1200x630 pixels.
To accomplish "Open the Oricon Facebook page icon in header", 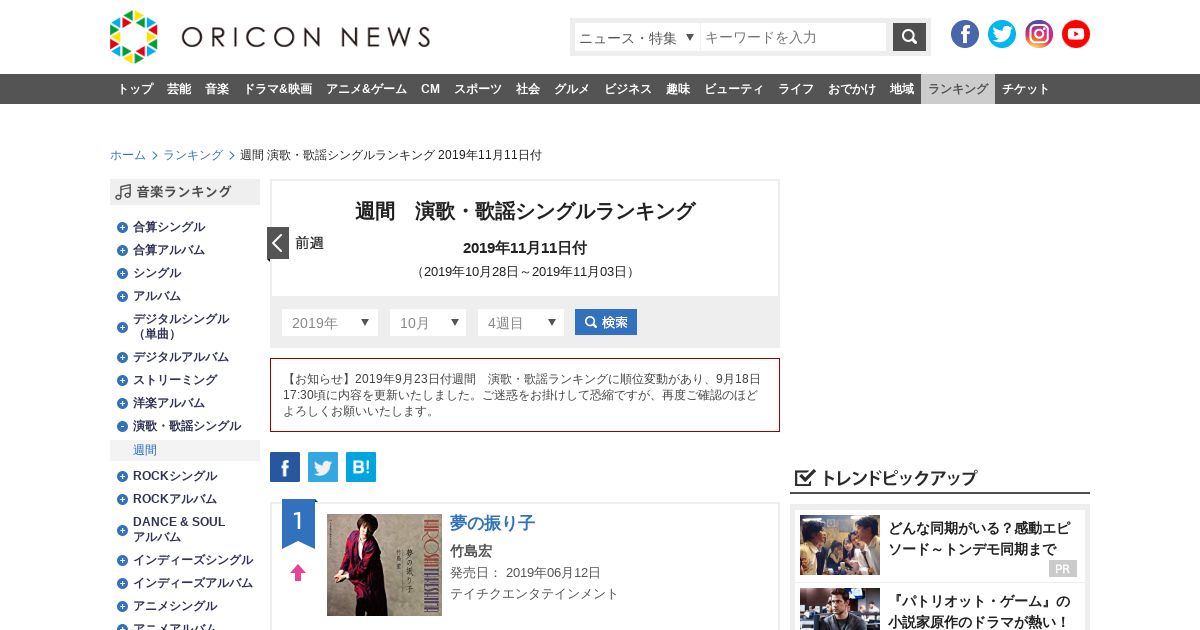I will (x=965, y=34).
